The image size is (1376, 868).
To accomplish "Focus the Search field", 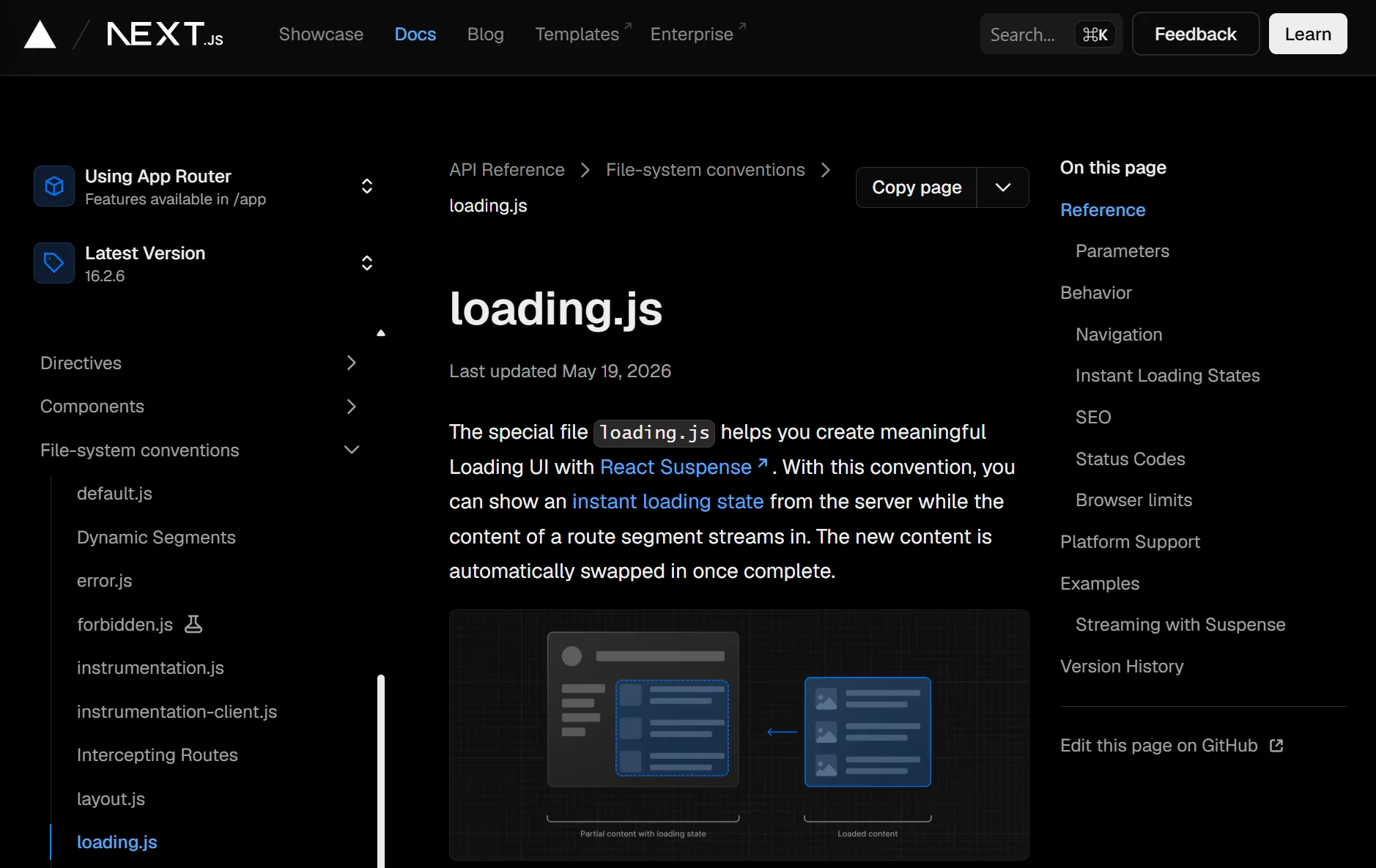I will pos(1051,34).
